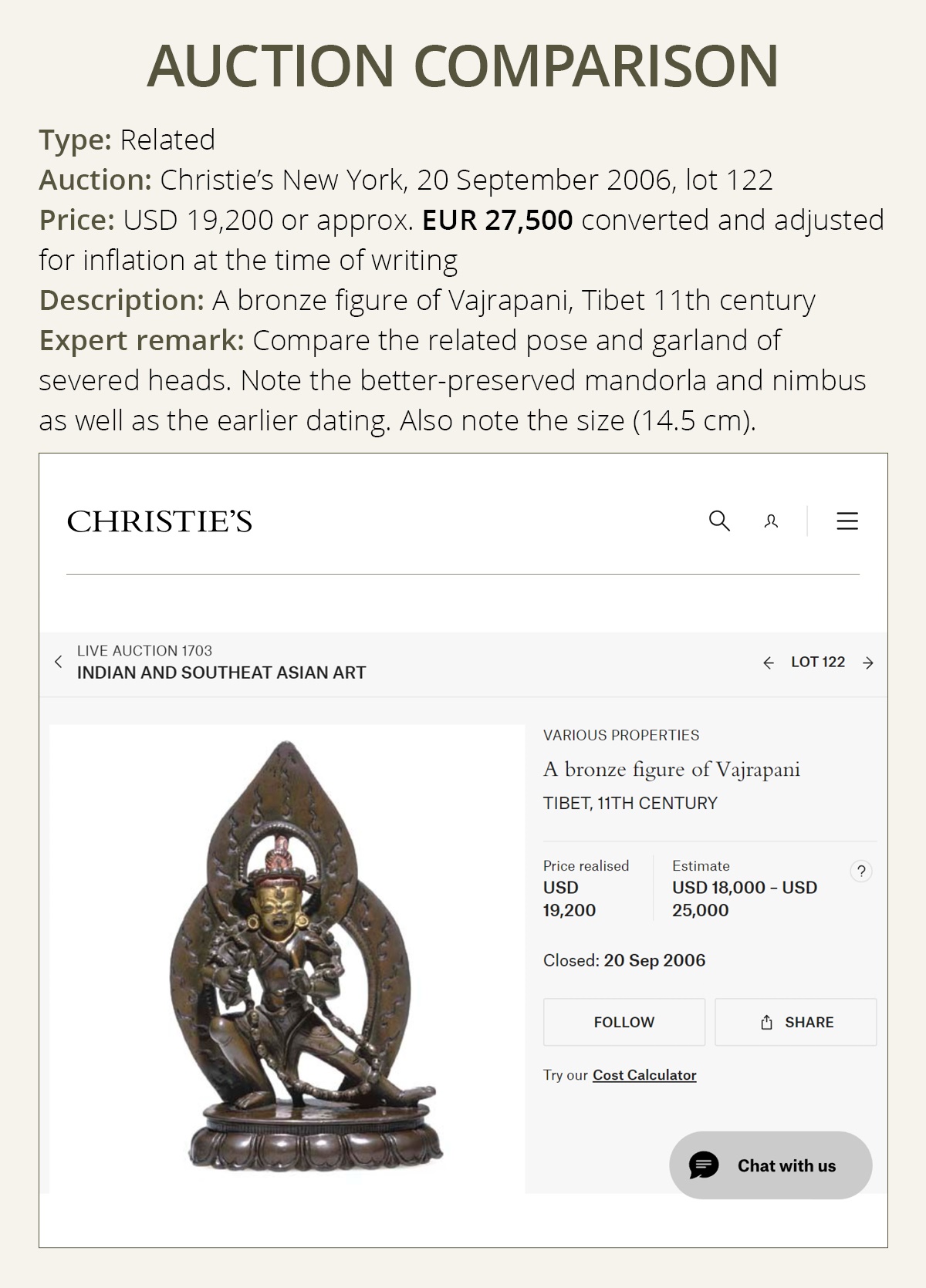Go to previous lot arrow
The image size is (926, 1288).
tap(768, 663)
